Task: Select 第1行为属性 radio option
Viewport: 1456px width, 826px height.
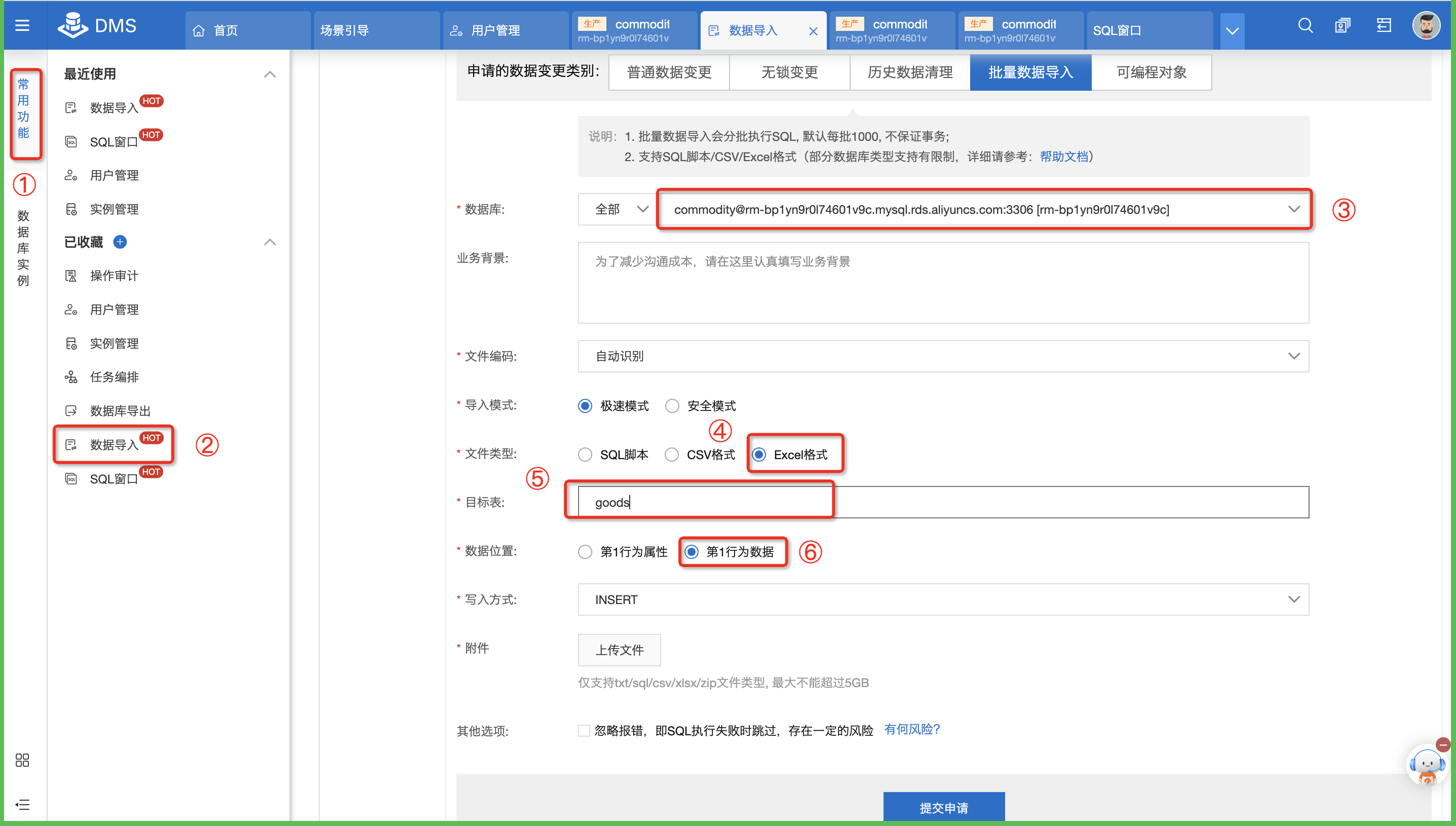Action: [x=585, y=552]
